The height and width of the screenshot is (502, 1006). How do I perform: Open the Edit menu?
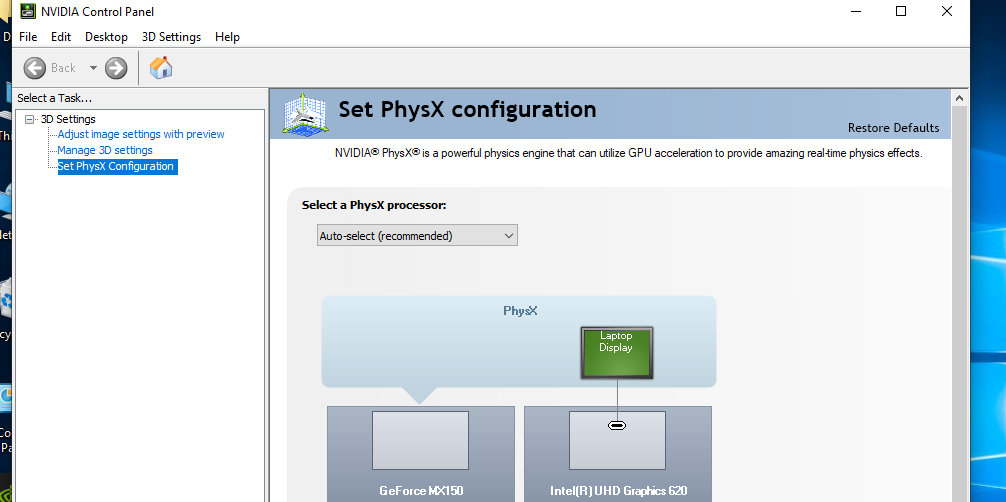61,37
